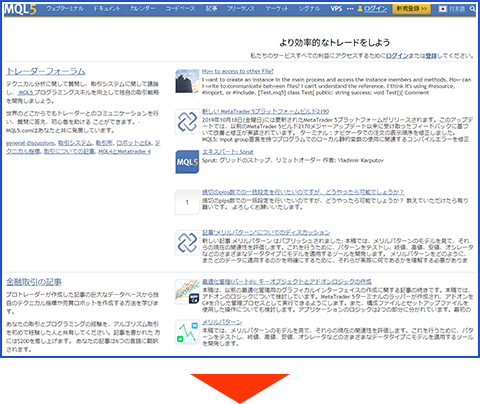Open the 取引所 forum link
This screenshot has height=404, width=480.
(104, 143)
